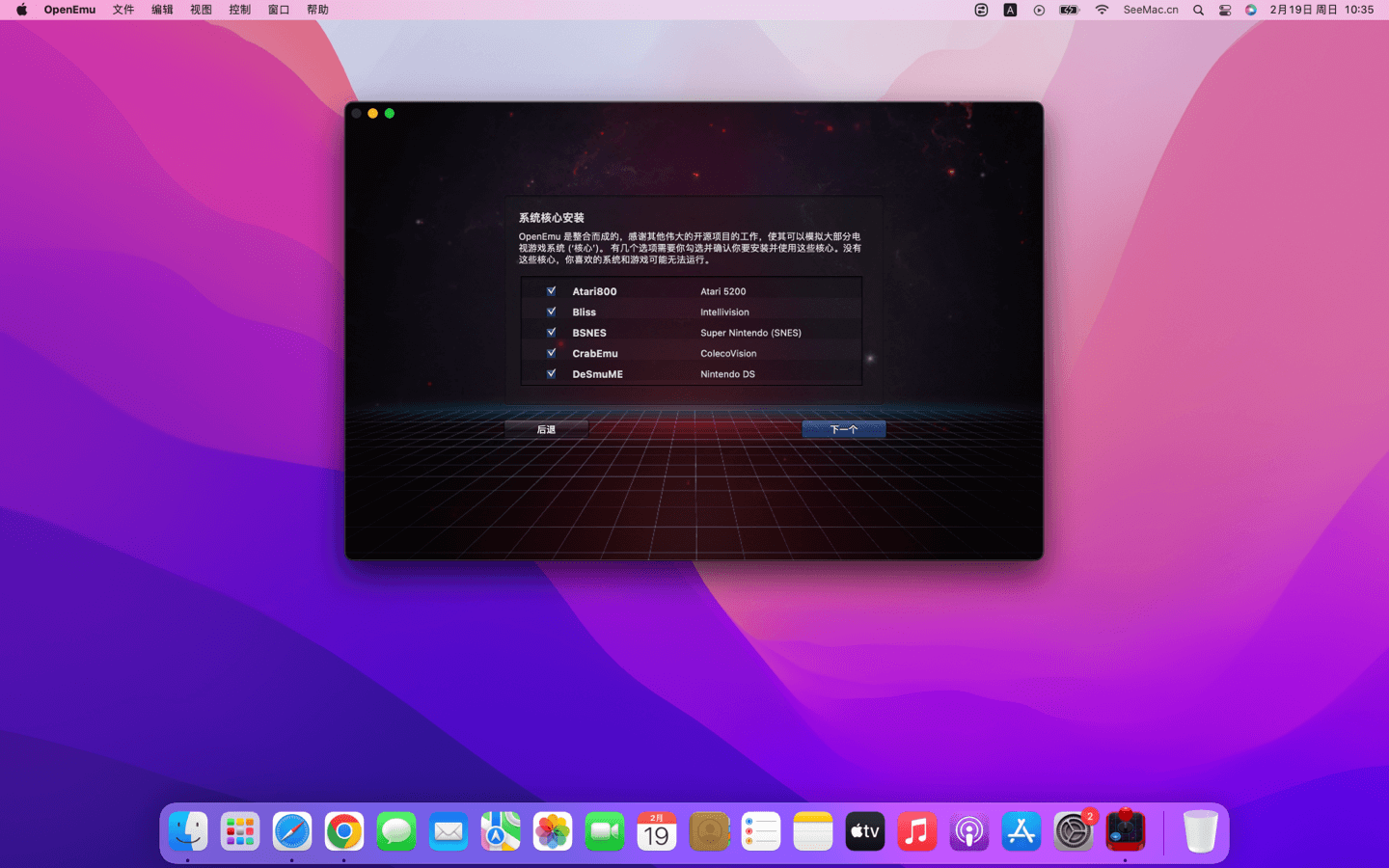This screenshot has width=1389, height=868.
Task: Open Notes from the Dock
Action: tap(813, 831)
